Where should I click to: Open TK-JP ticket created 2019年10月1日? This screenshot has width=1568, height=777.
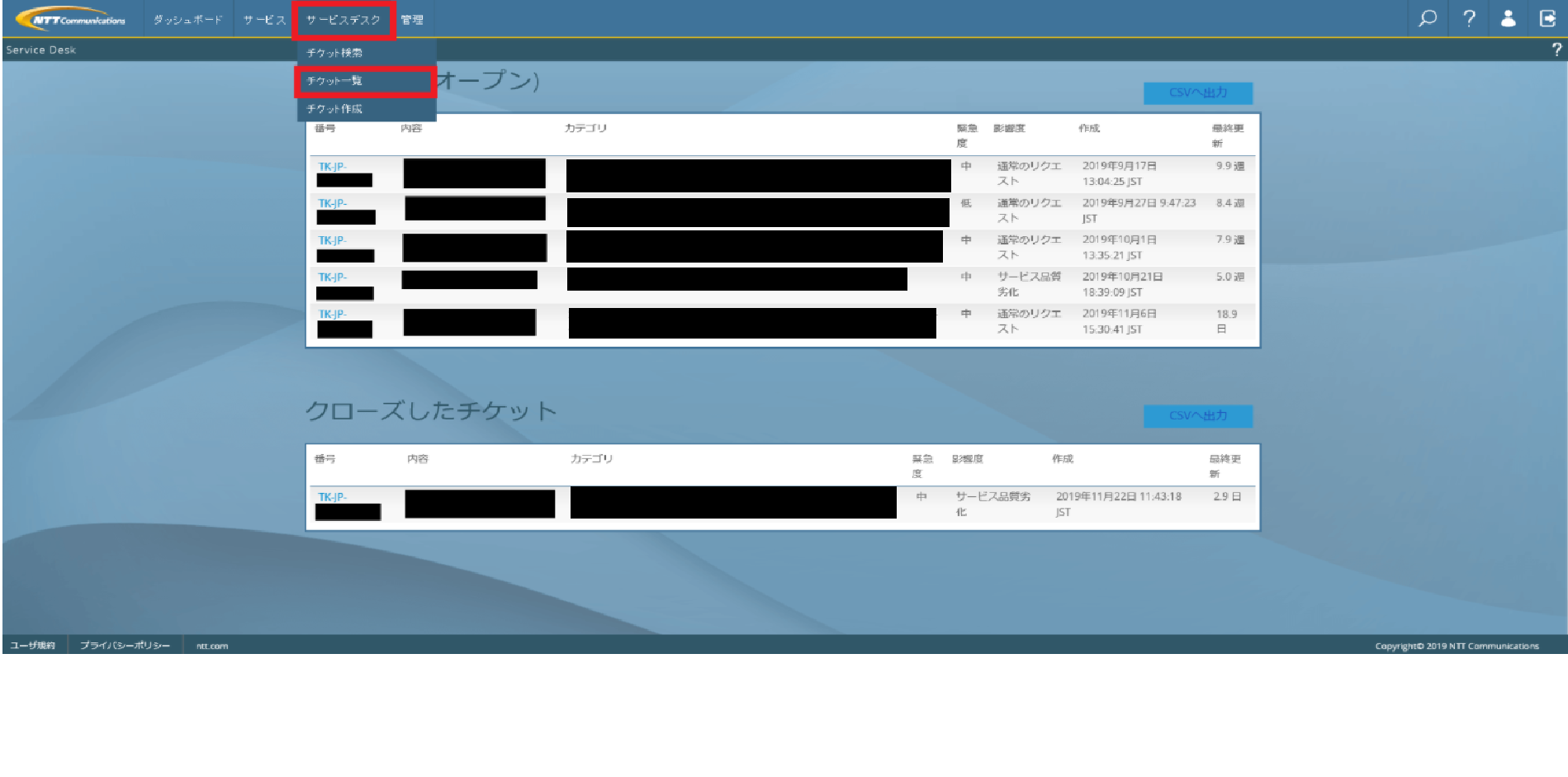pyautogui.click(x=333, y=240)
